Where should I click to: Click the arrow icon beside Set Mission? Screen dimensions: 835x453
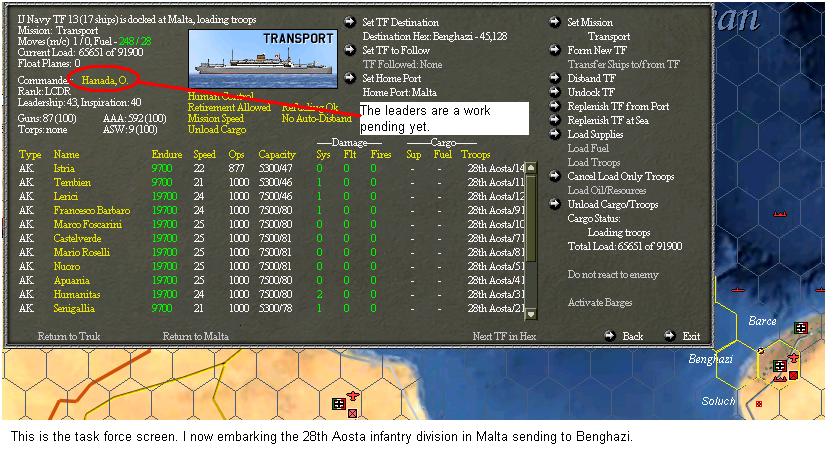pos(555,22)
